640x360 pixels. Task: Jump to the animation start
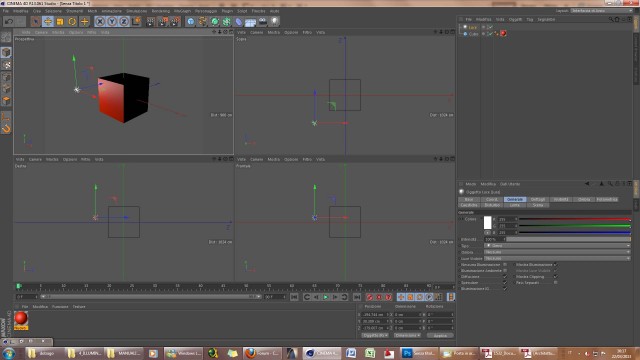click(294, 297)
